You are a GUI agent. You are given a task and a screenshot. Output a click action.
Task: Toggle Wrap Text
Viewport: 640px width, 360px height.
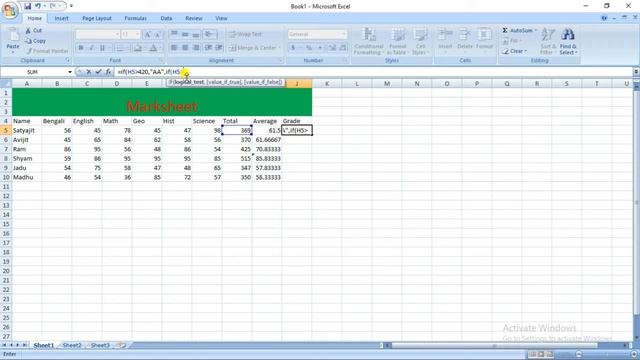245,34
